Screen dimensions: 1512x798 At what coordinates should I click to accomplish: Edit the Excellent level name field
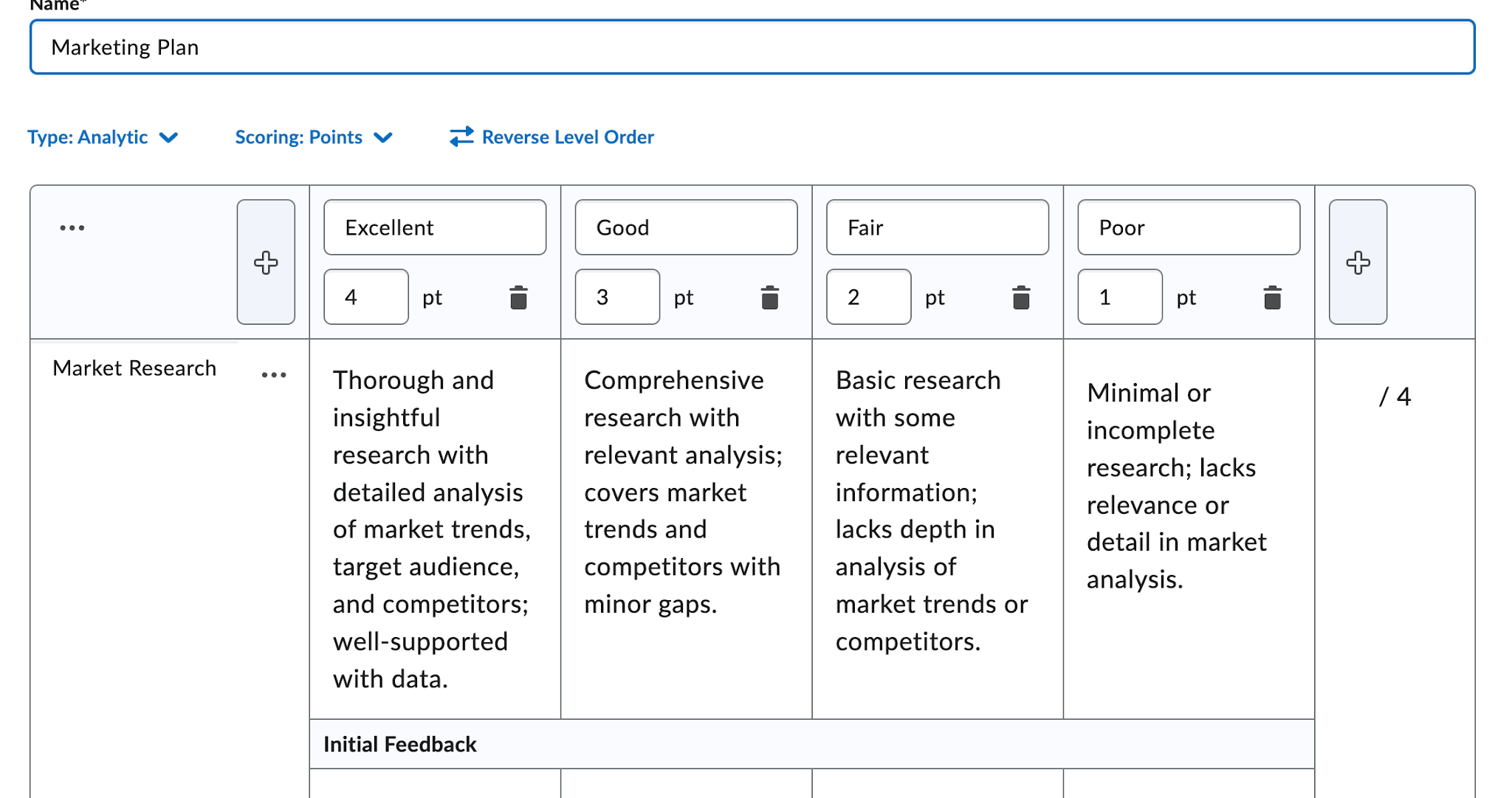pyautogui.click(x=435, y=227)
